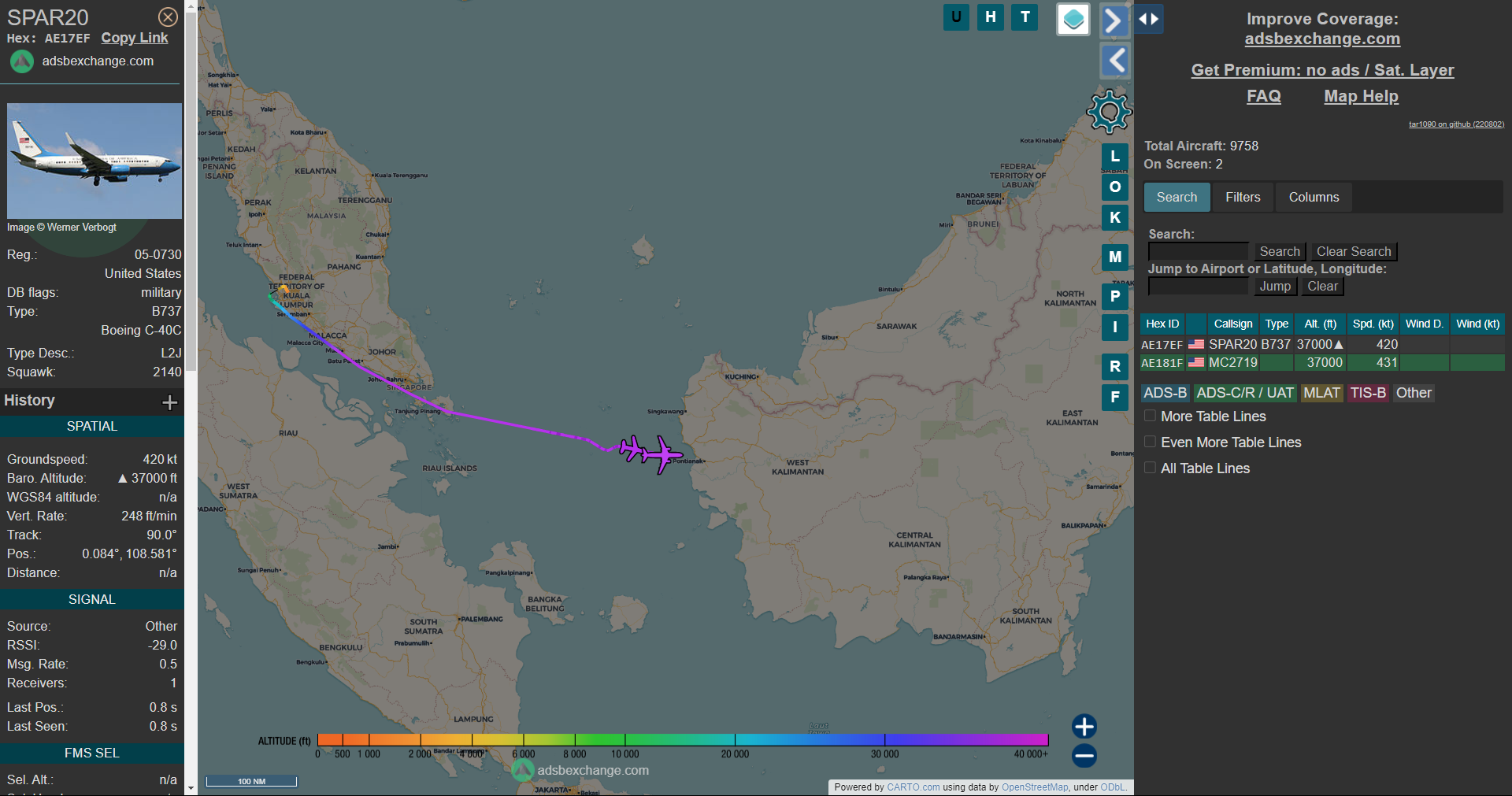Enable More Table Lines checkbox

point(1150,416)
